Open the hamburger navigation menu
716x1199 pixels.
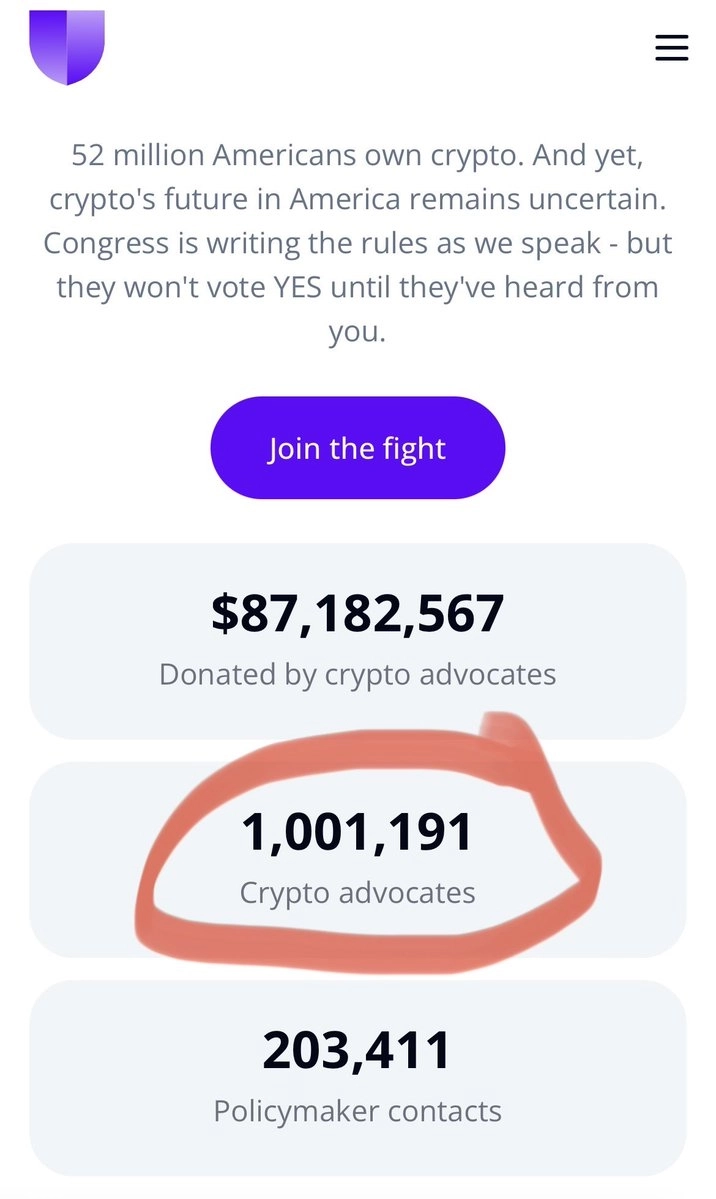pos(672,47)
